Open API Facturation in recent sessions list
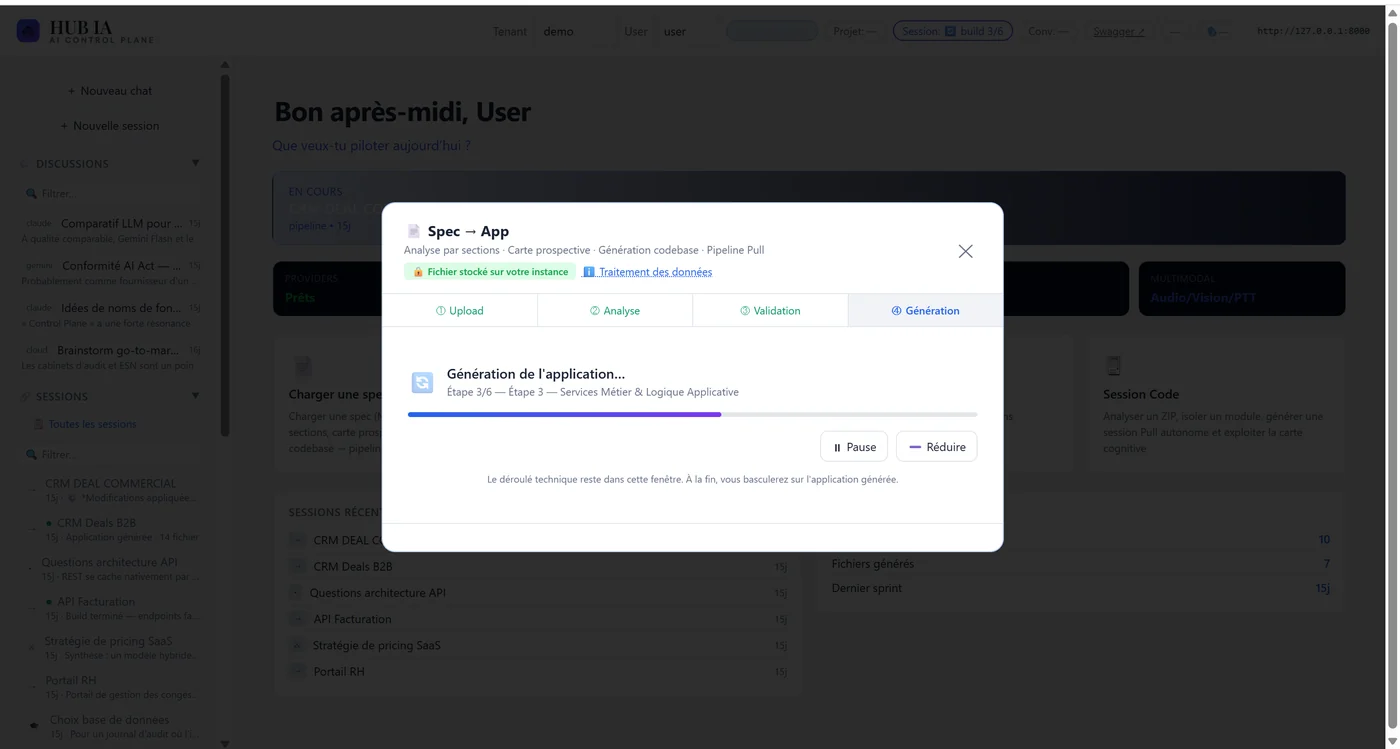The height and width of the screenshot is (749, 1400). pos(537,619)
